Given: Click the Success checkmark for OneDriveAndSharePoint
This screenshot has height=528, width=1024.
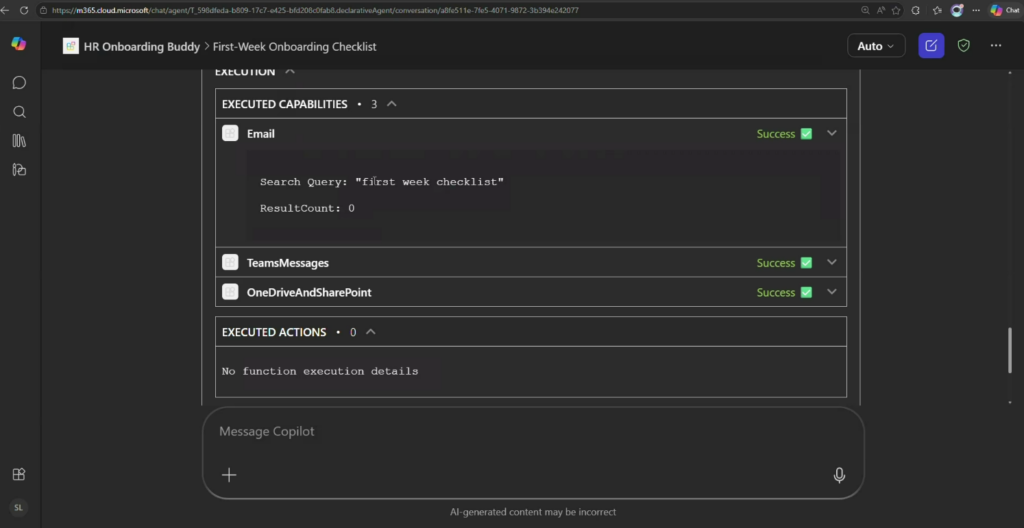Looking at the screenshot, I should coord(806,293).
